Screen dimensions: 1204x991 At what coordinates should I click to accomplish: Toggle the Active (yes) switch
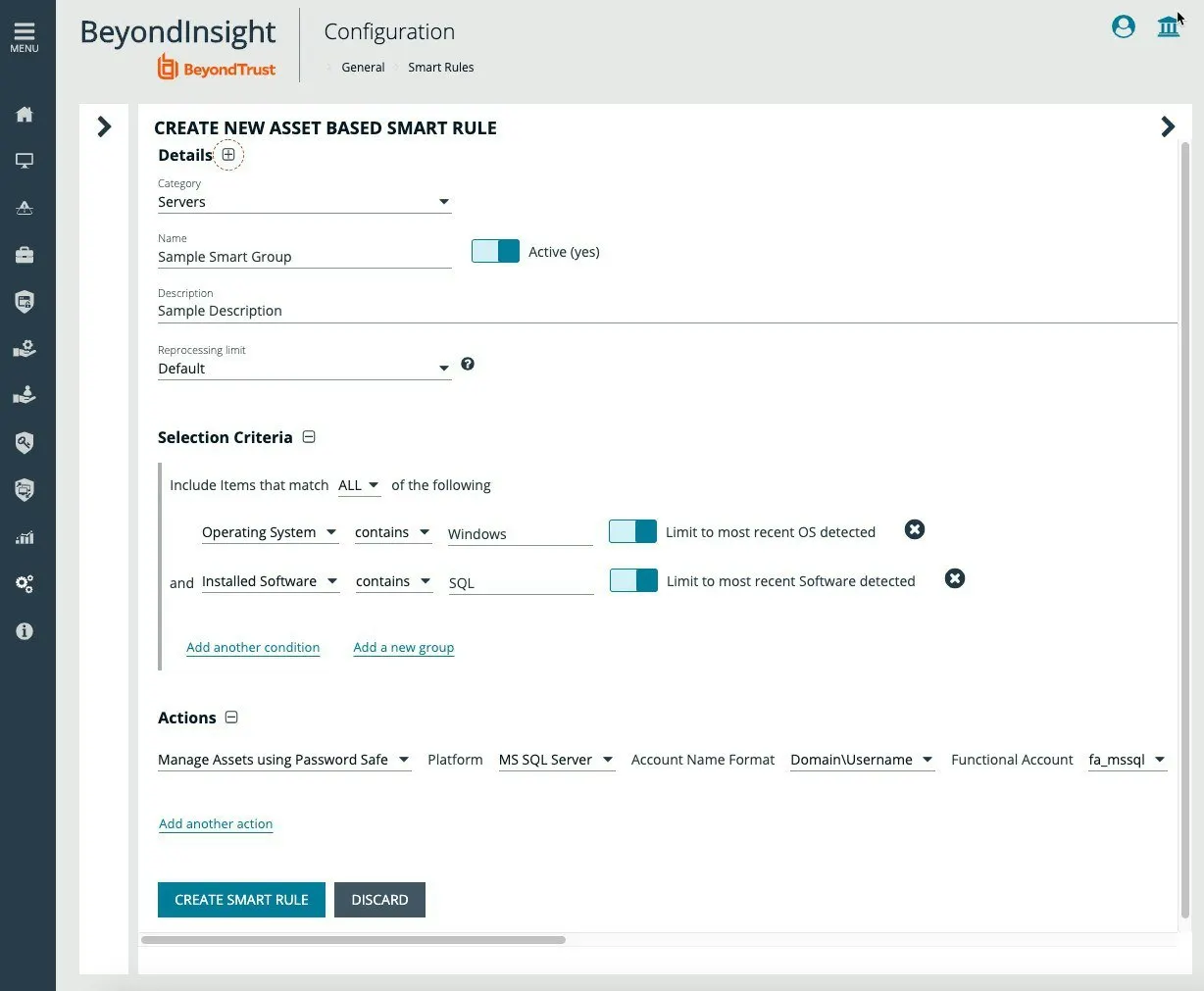(x=495, y=251)
